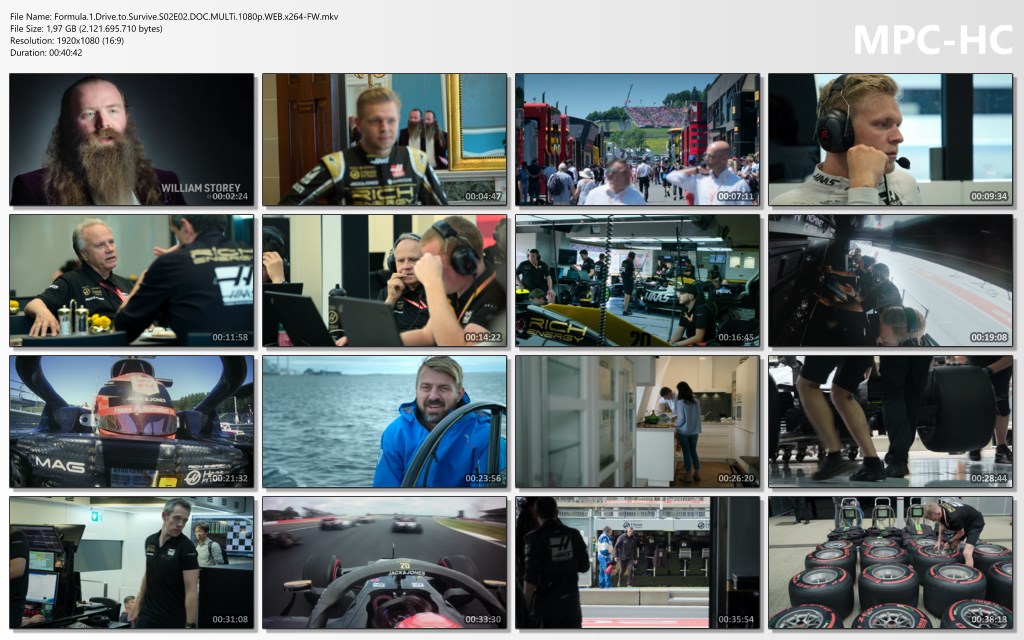Select the pit wall thumbnail at 00:19:08
Viewport: 1024px width, 640px height.
[x=890, y=280]
